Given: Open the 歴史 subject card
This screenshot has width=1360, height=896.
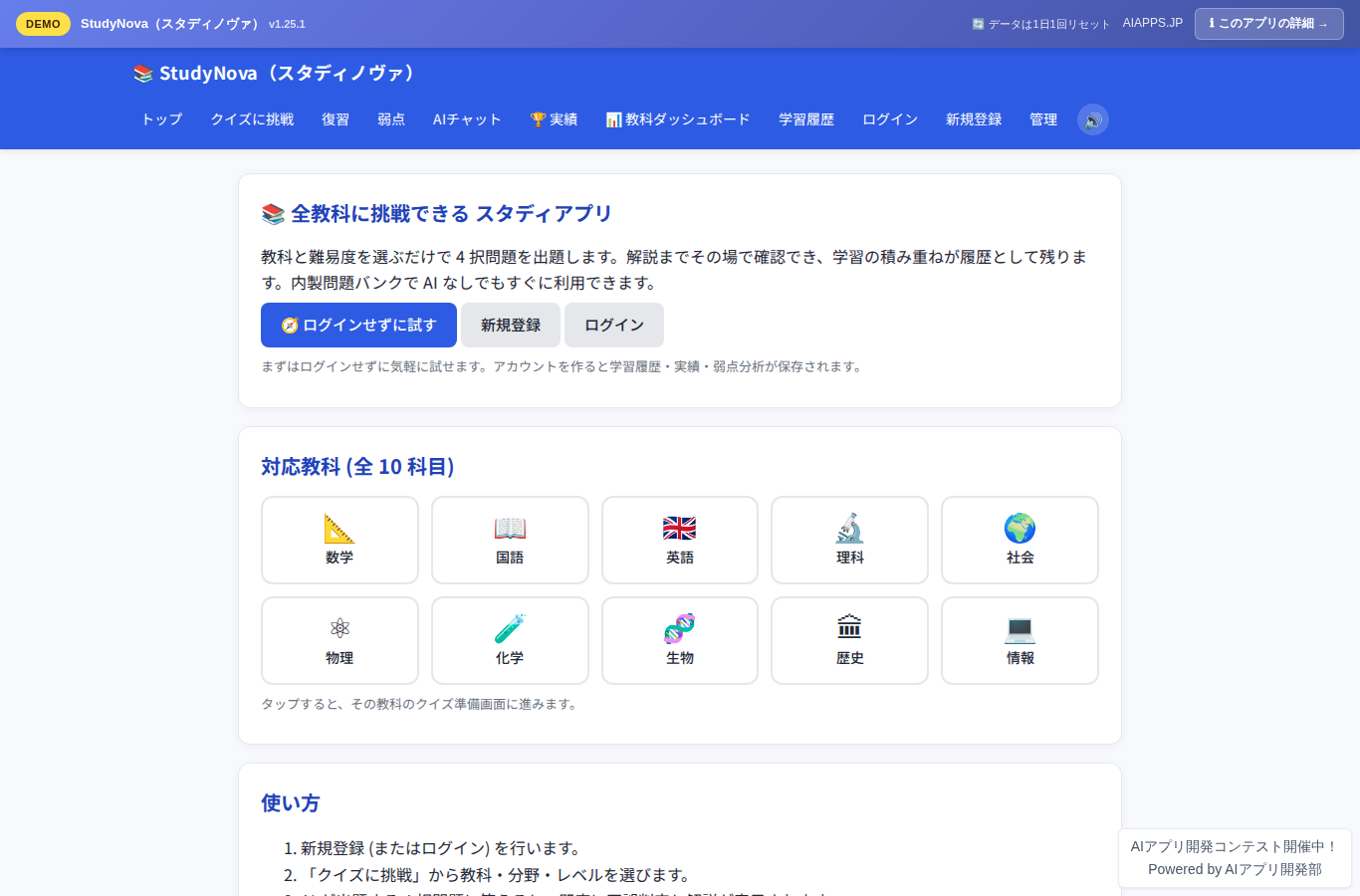Looking at the screenshot, I should pos(849,640).
